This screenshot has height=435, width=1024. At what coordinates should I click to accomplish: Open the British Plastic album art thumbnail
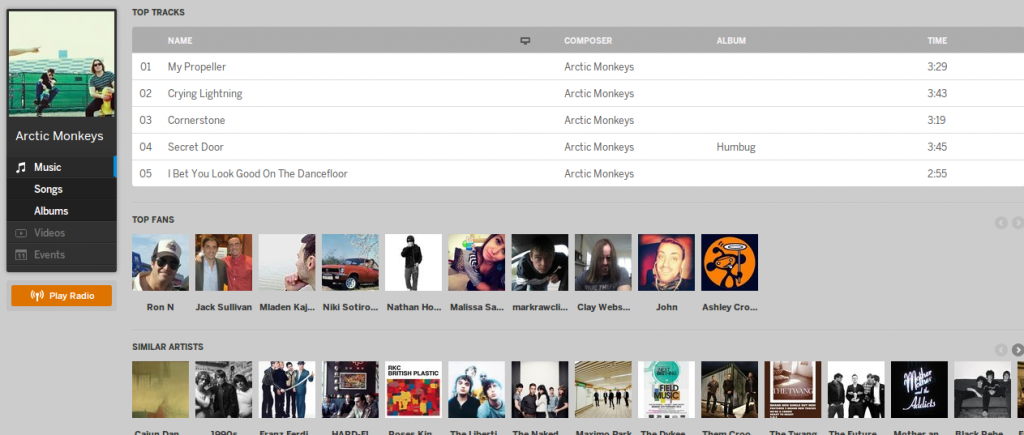[413, 390]
